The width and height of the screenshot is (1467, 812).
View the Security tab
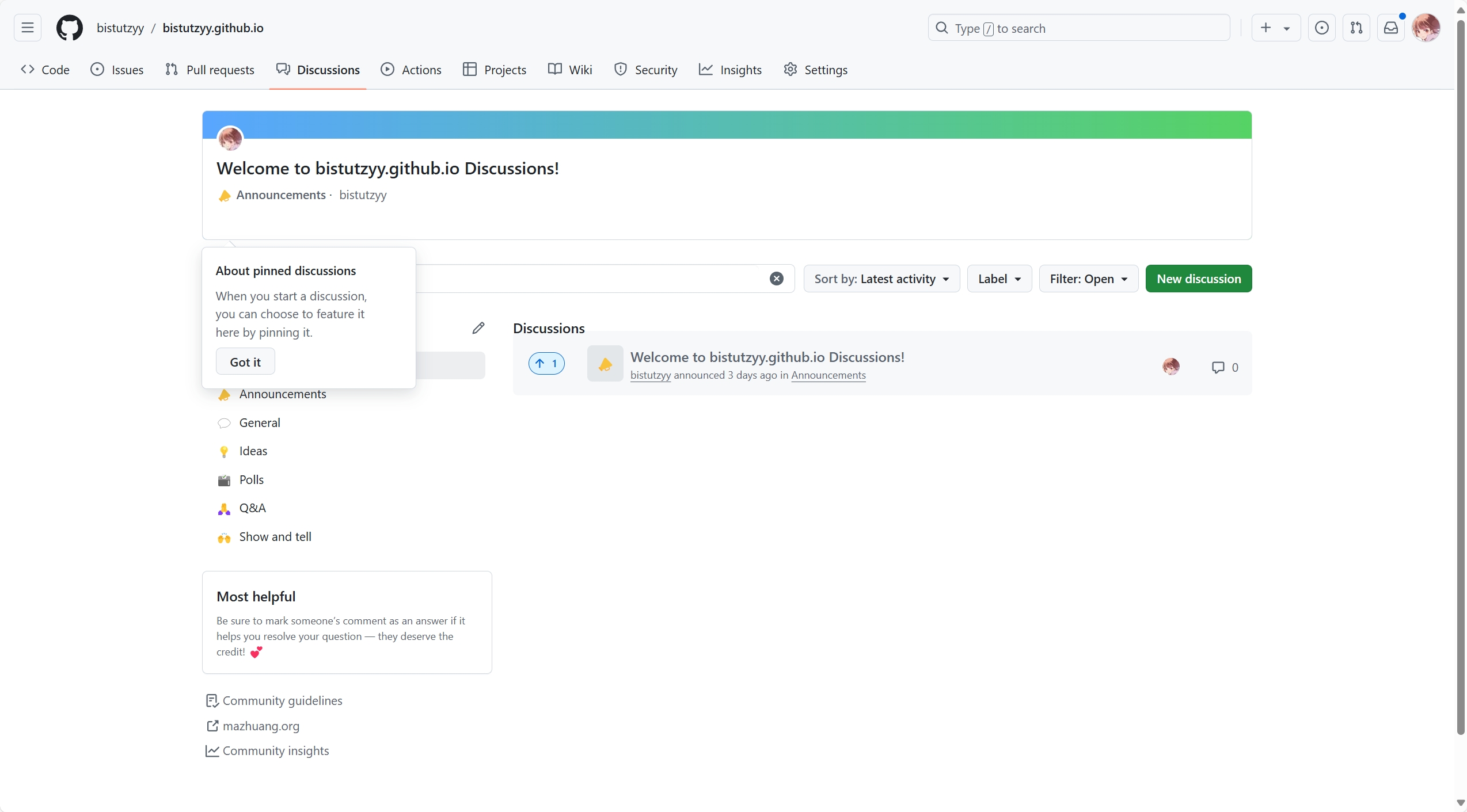[646, 70]
